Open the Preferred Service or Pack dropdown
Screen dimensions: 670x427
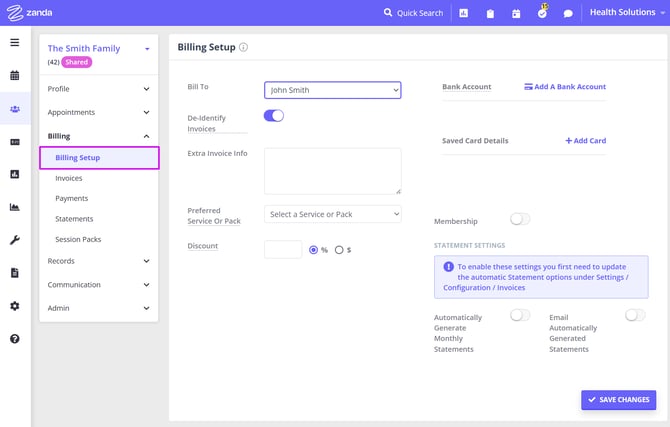(332, 214)
